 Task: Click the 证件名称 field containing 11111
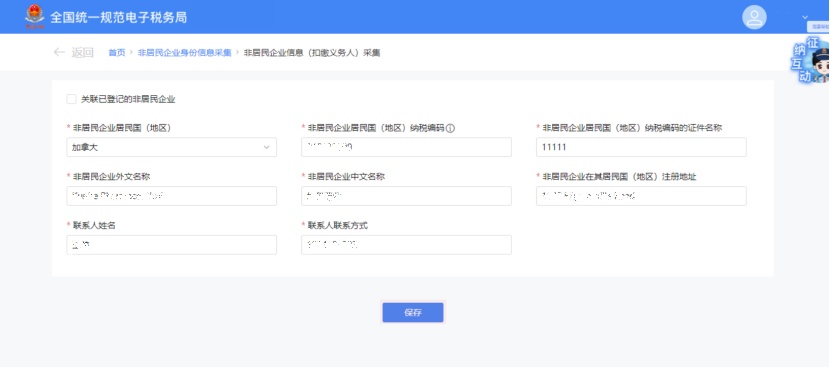pyautogui.click(x=641, y=147)
